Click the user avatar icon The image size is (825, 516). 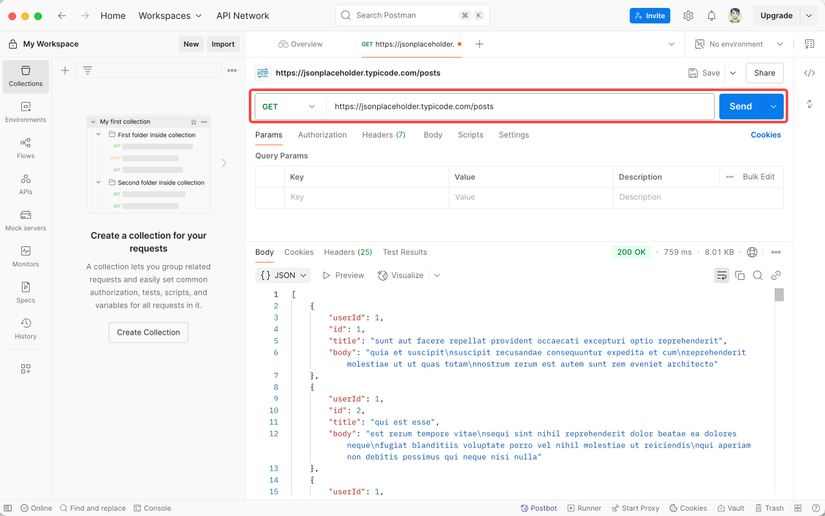pos(735,16)
